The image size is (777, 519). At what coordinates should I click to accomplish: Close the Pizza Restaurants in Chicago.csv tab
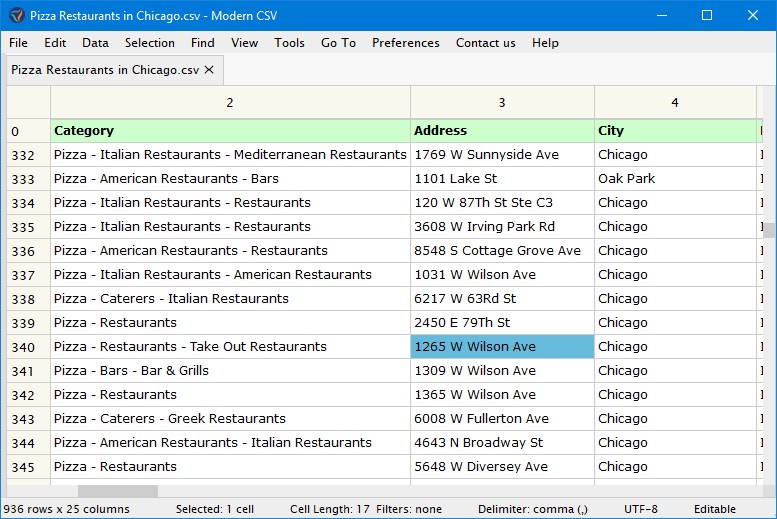209,70
